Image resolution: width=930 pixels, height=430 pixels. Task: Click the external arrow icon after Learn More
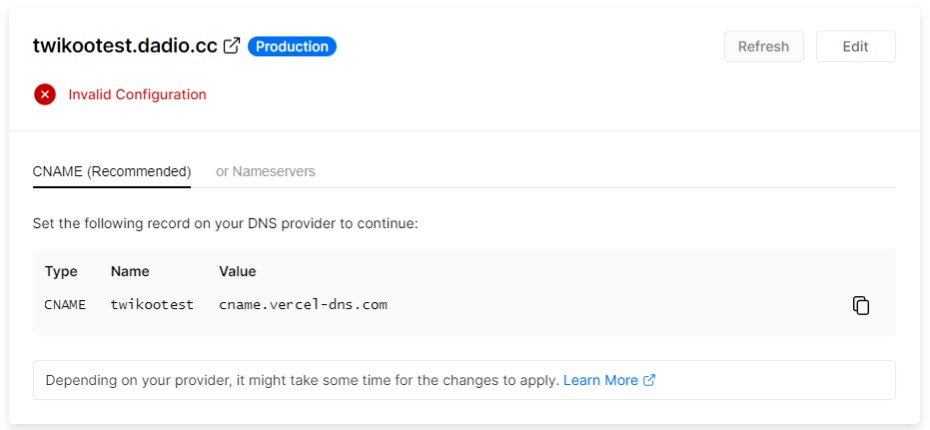(x=649, y=380)
